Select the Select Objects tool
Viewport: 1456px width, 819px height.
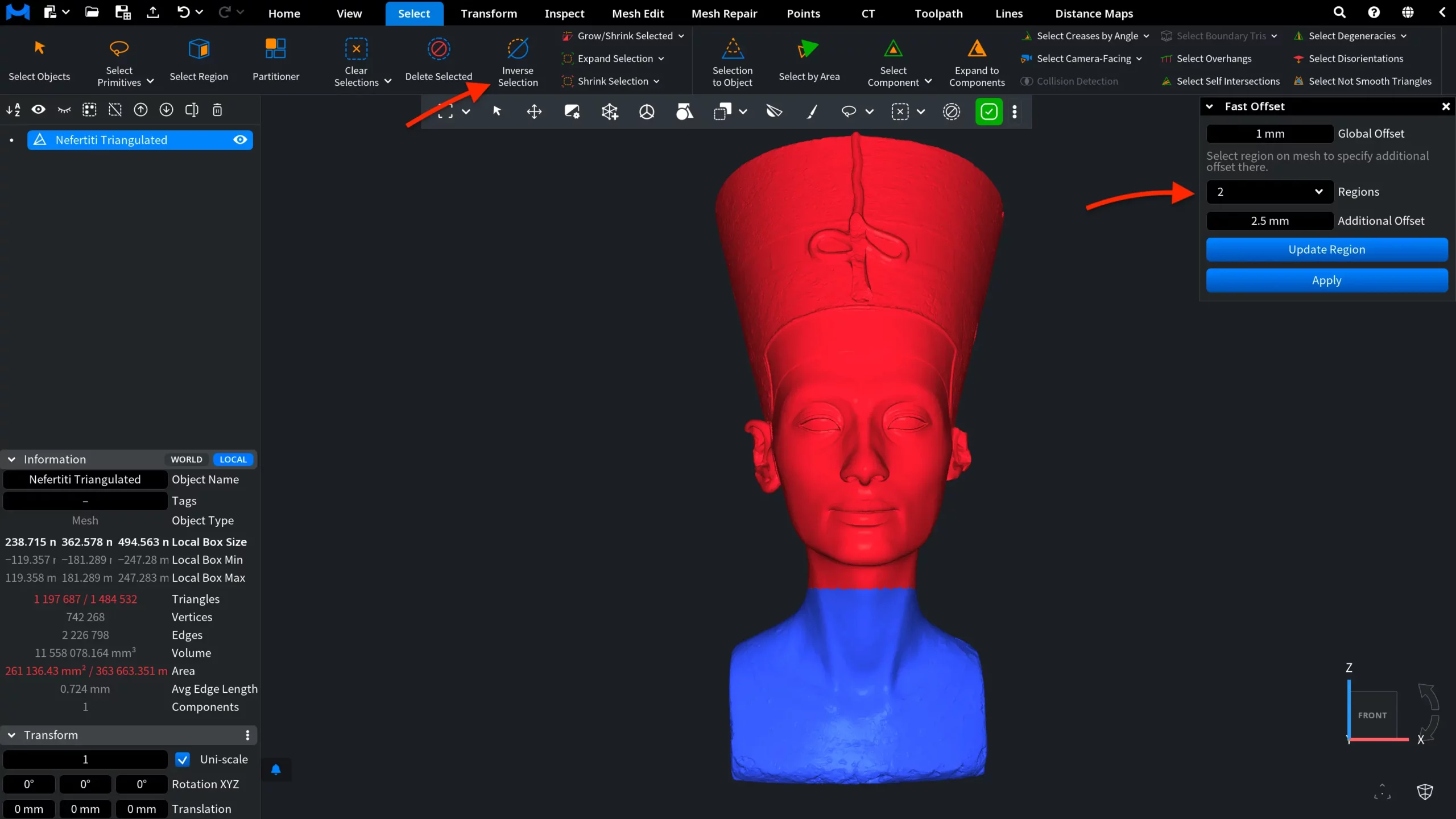(39, 60)
